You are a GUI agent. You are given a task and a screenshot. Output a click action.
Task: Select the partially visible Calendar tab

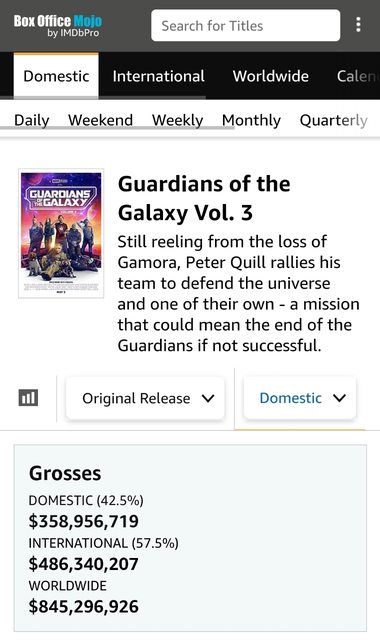pyautogui.click(x=356, y=76)
